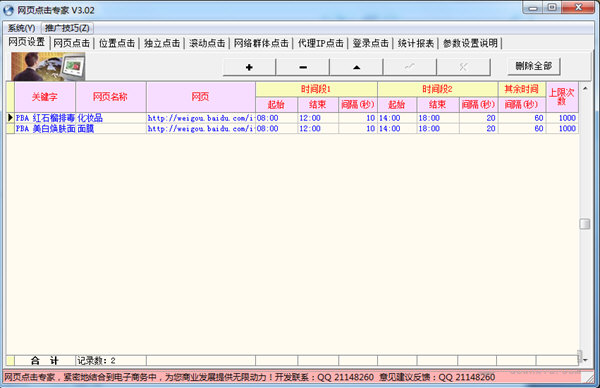The height and width of the screenshot is (388, 600).
Task: Click the 关键字 column header
Action: tap(45, 97)
